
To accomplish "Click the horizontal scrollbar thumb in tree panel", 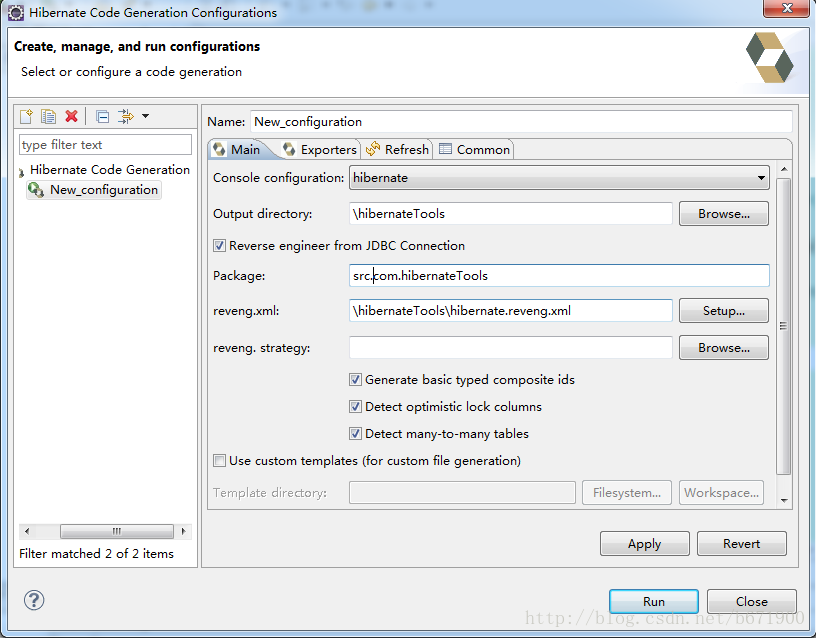I will (117, 531).
